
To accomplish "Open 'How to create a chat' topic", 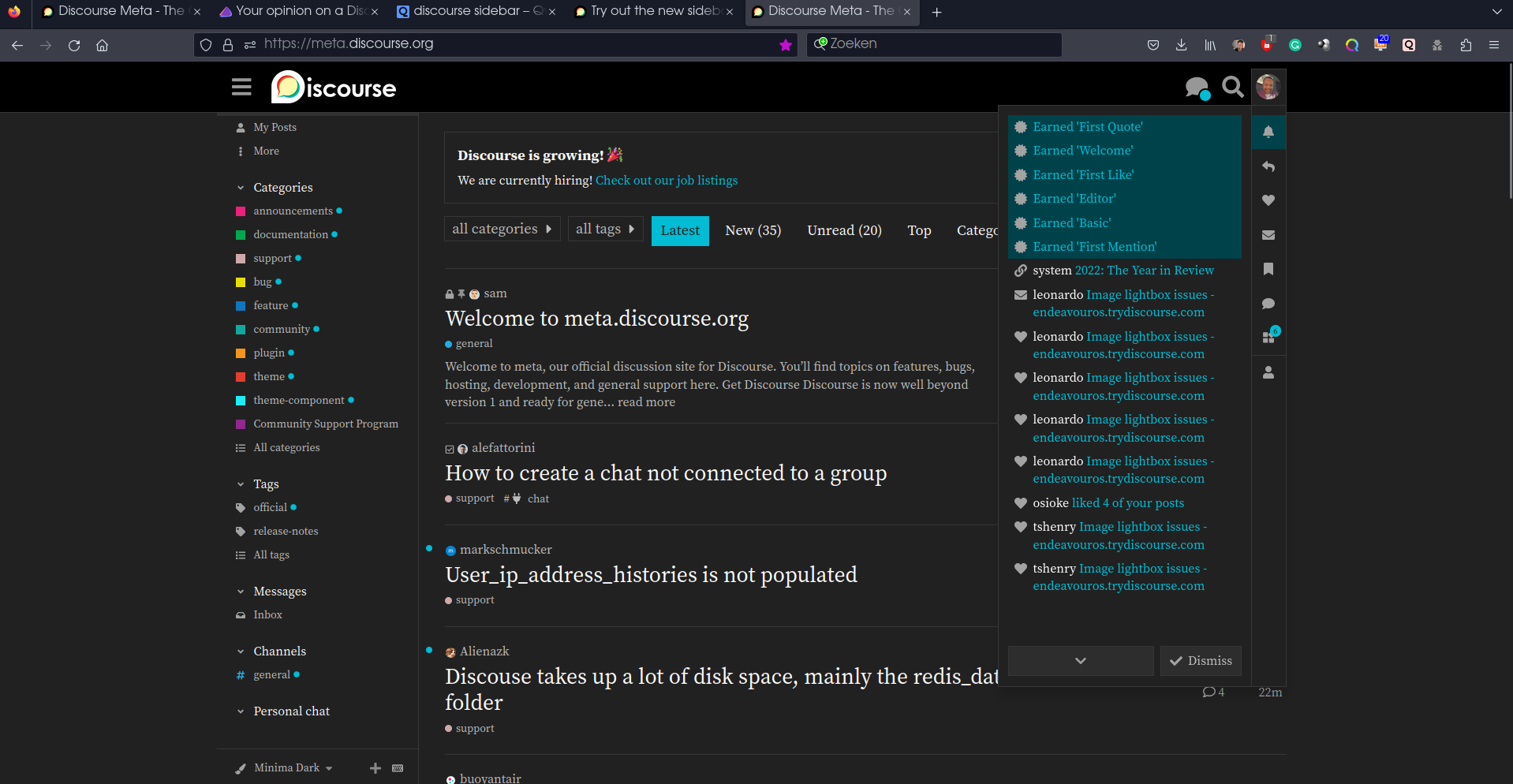I will point(666,473).
